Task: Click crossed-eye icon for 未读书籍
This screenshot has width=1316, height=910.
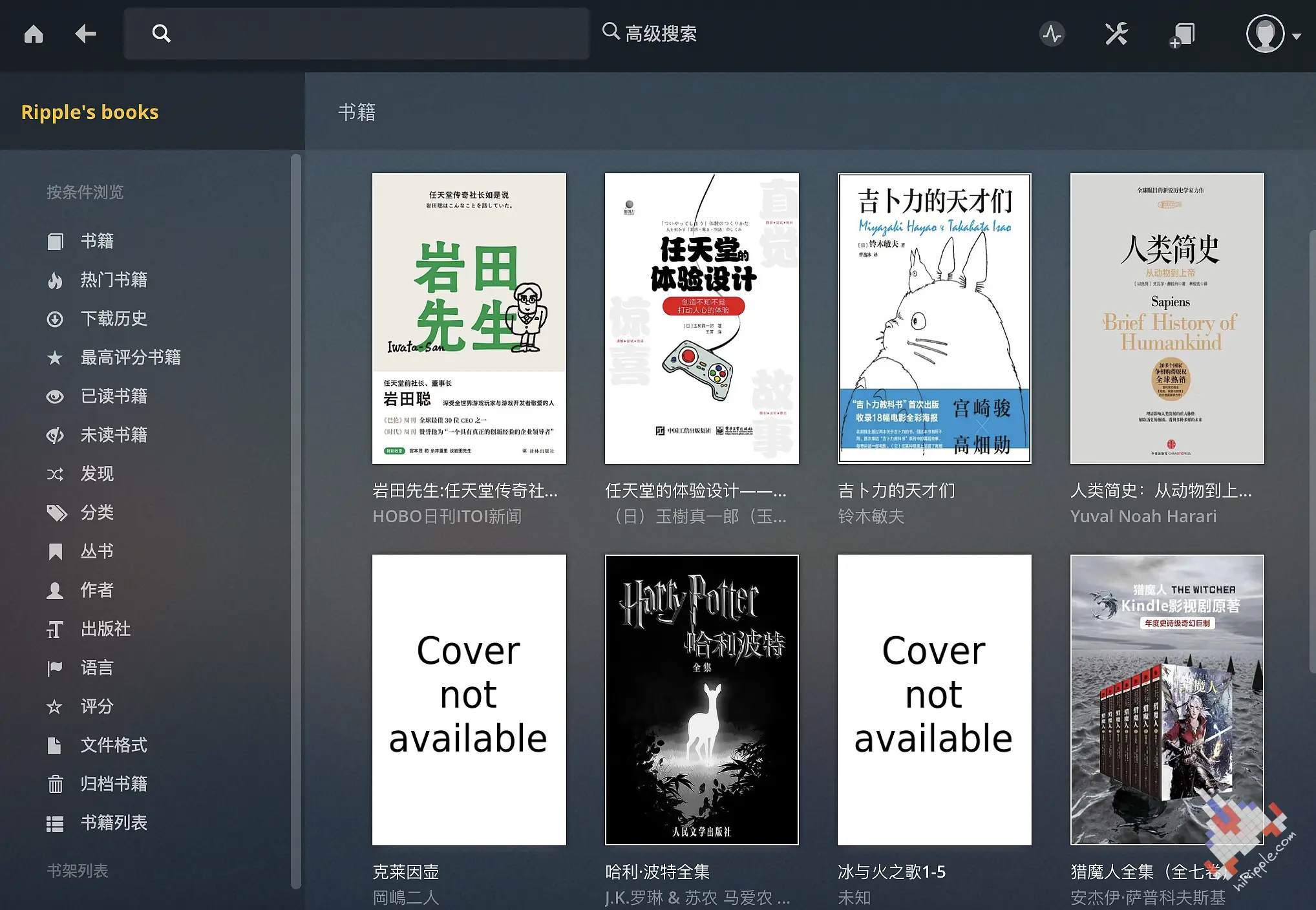Action: pyautogui.click(x=56, y=435)
